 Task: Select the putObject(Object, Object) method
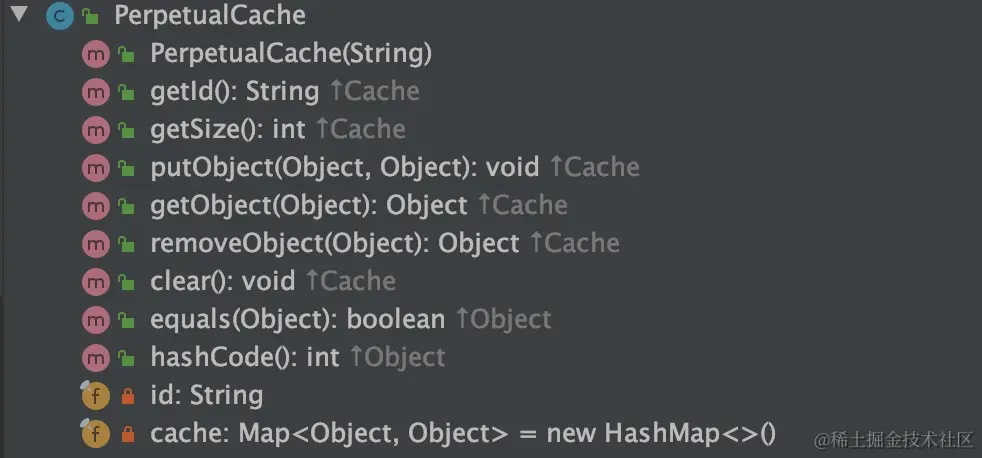pyautogui.click(x=344, y=168)
